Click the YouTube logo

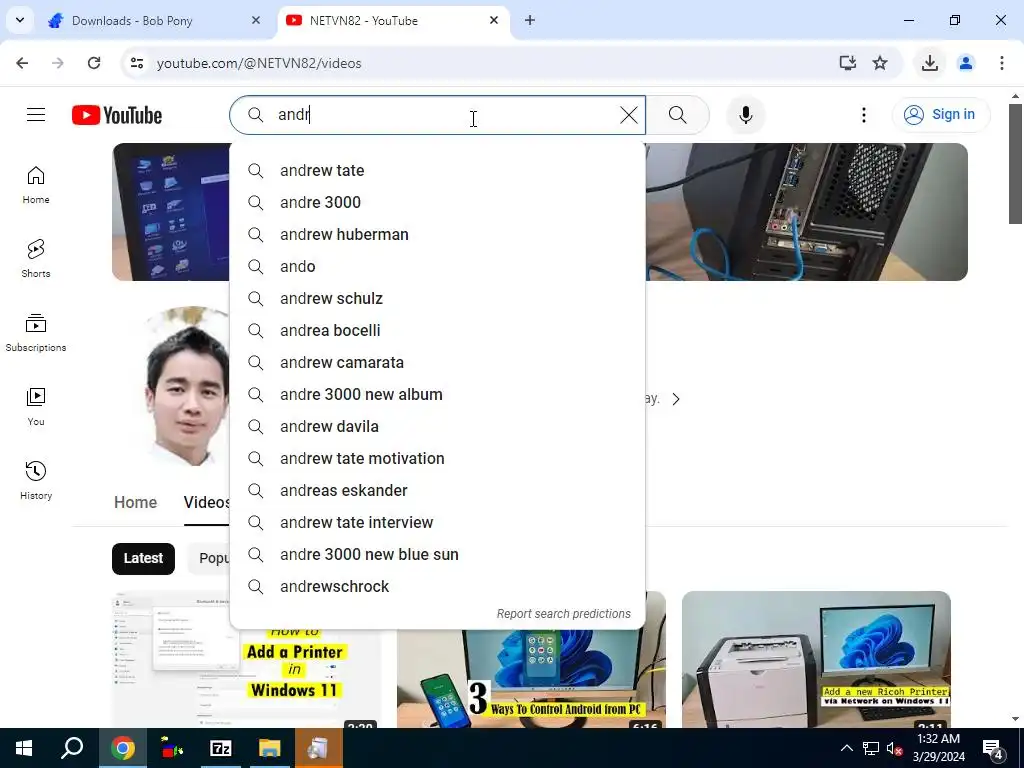coord(117,115)
